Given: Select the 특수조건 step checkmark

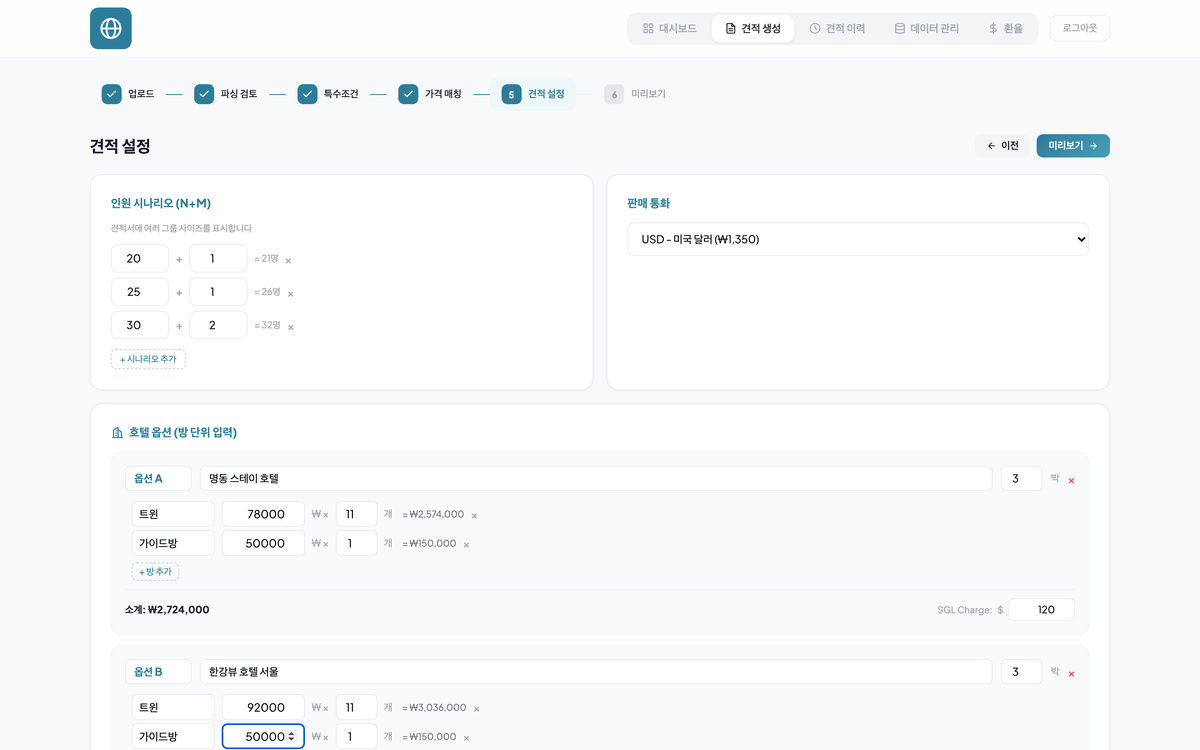Looking at the screenshot, I should 307,94.
